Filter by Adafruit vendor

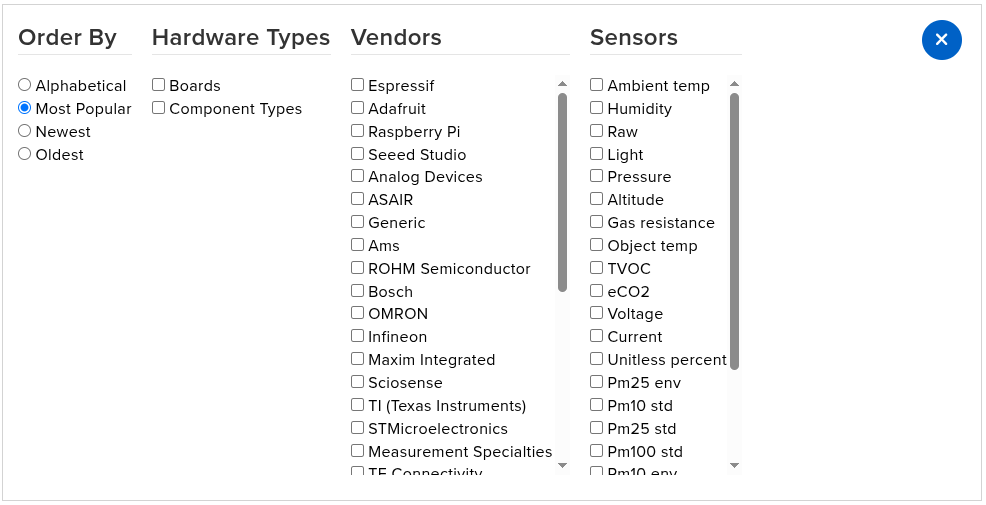click(358, 108)
